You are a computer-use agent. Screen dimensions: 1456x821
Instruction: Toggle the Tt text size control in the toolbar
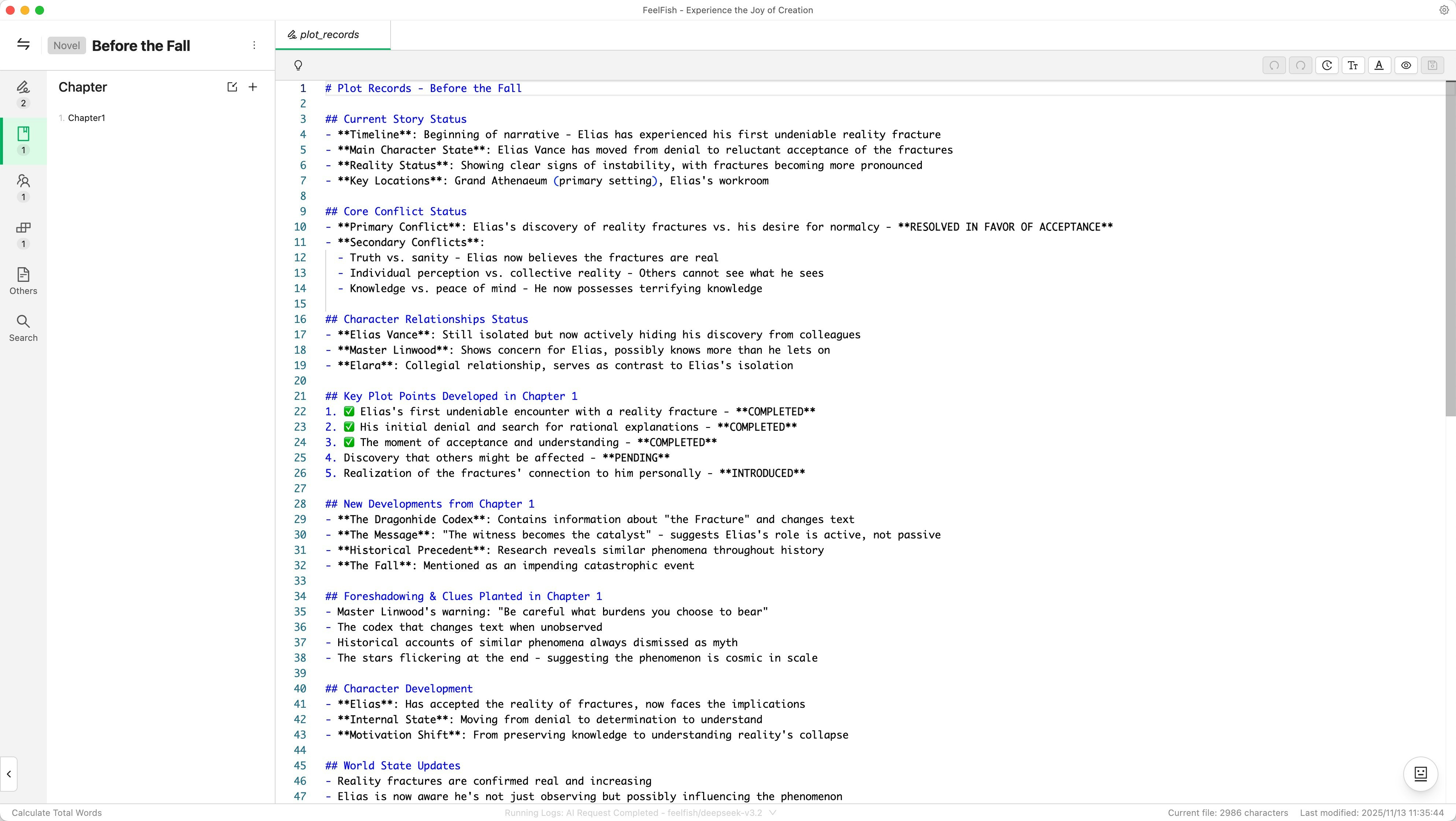pyautogui.click(x=1353, y=65)
